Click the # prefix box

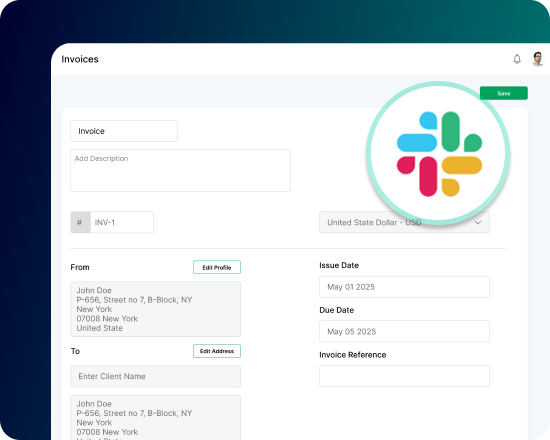coord(80,222)
